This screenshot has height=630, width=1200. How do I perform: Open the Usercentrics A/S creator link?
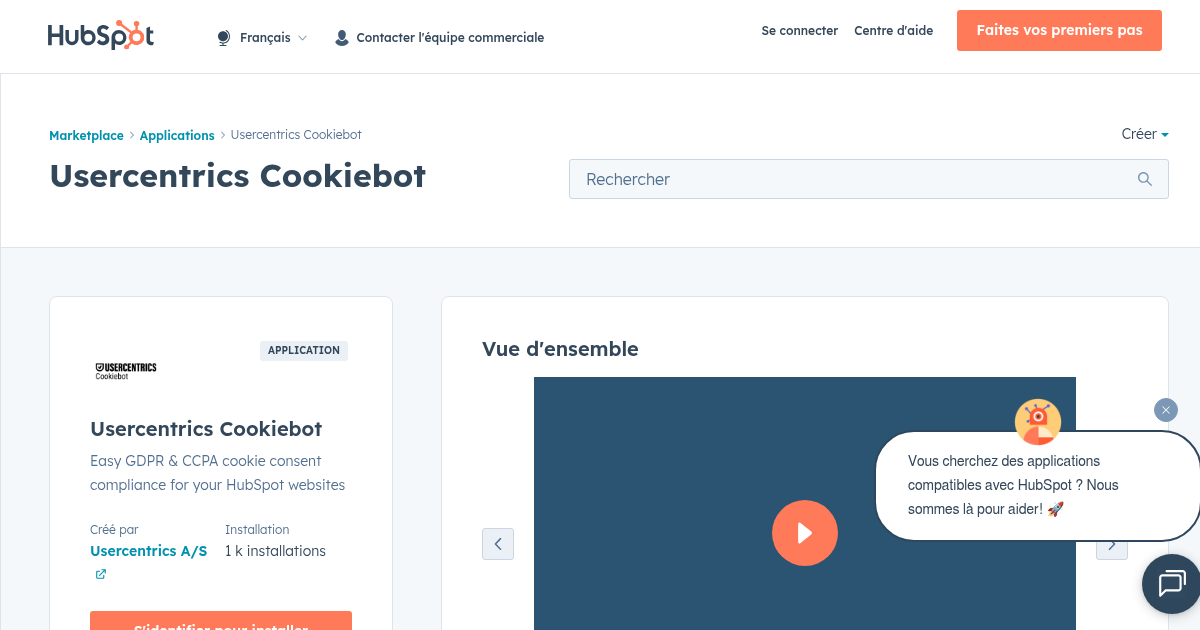point(149,551)
